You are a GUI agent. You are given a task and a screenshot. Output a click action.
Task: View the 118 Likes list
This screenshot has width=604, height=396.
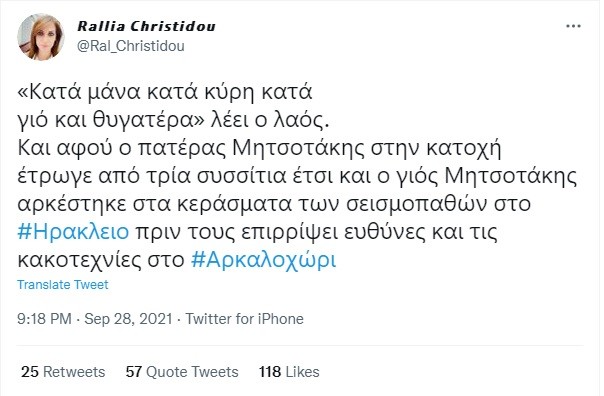point(289,372)
